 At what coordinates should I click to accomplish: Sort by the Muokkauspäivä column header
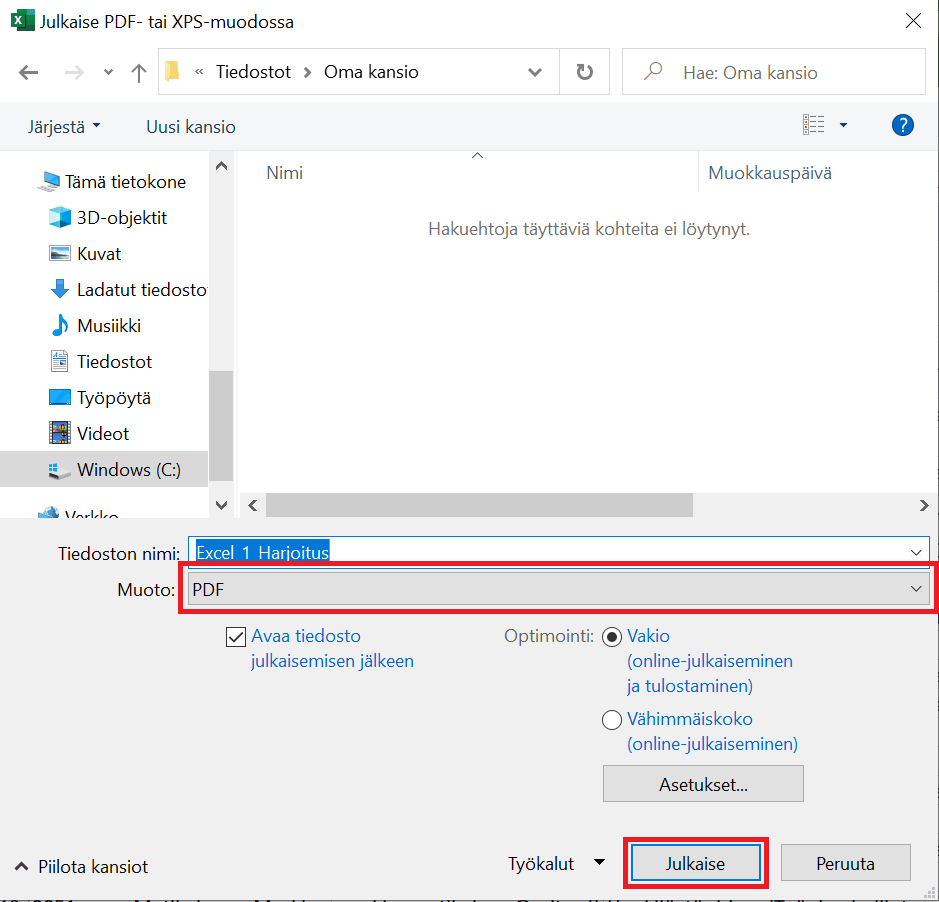pos(770,173)
